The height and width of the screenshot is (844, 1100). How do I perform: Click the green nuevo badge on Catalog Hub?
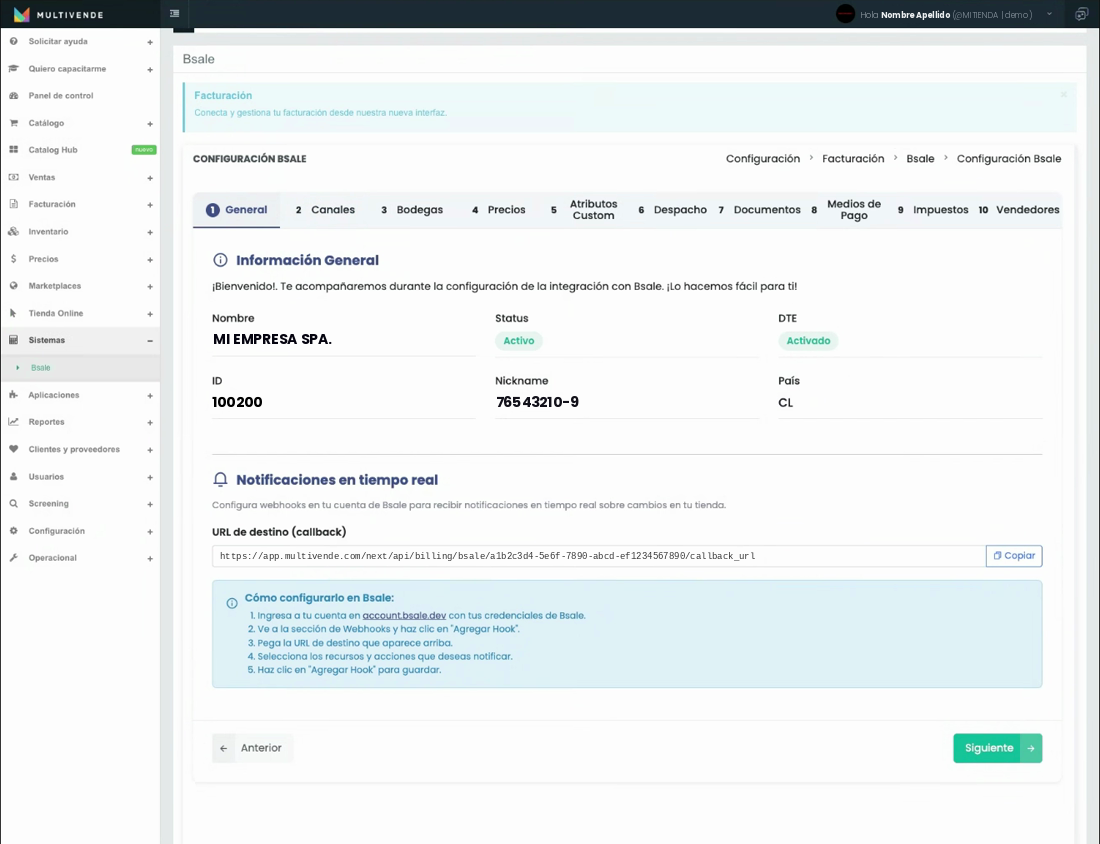(x=144, y=149)
